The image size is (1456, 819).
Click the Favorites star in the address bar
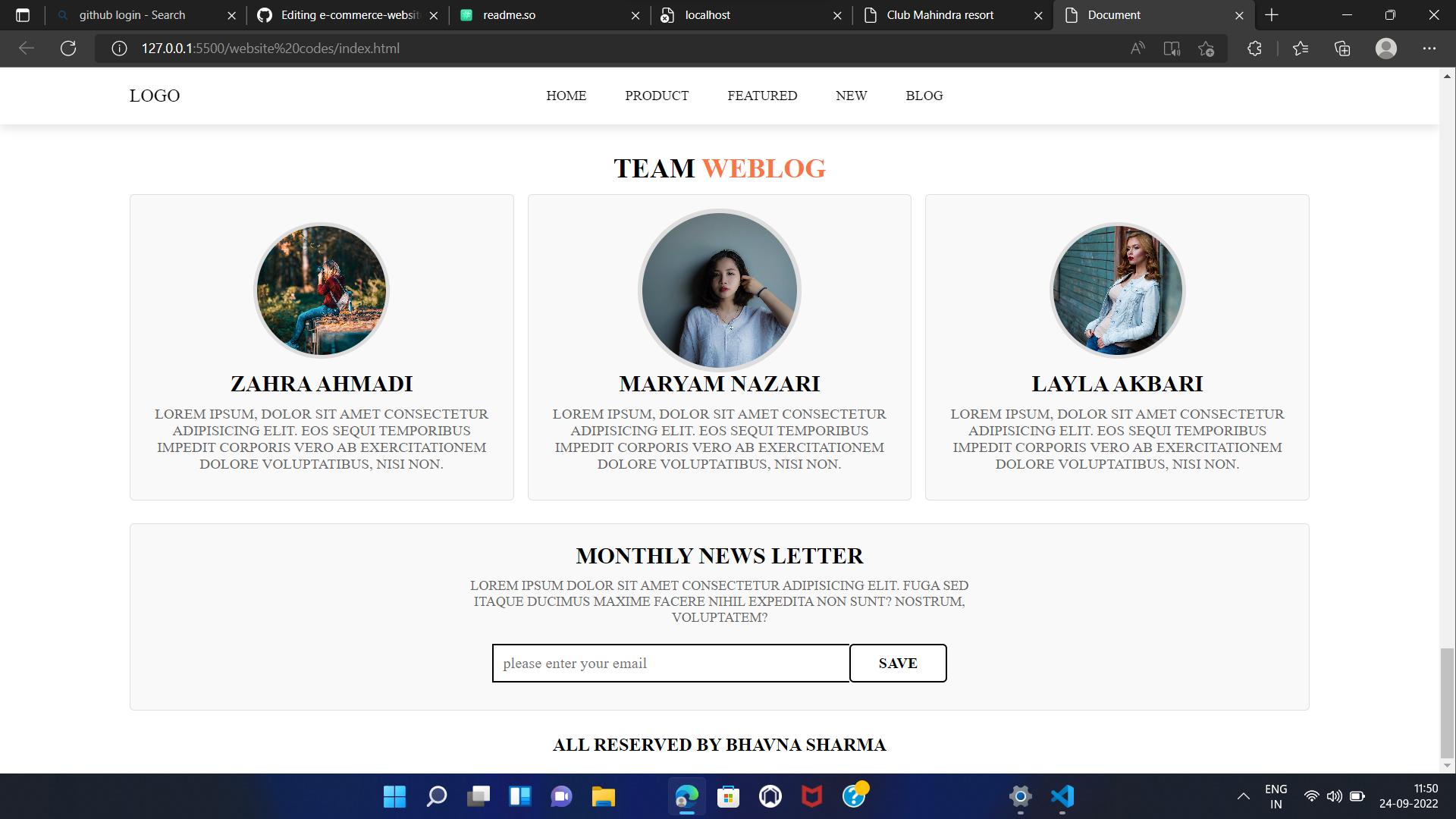click(x=1206, y=48)
